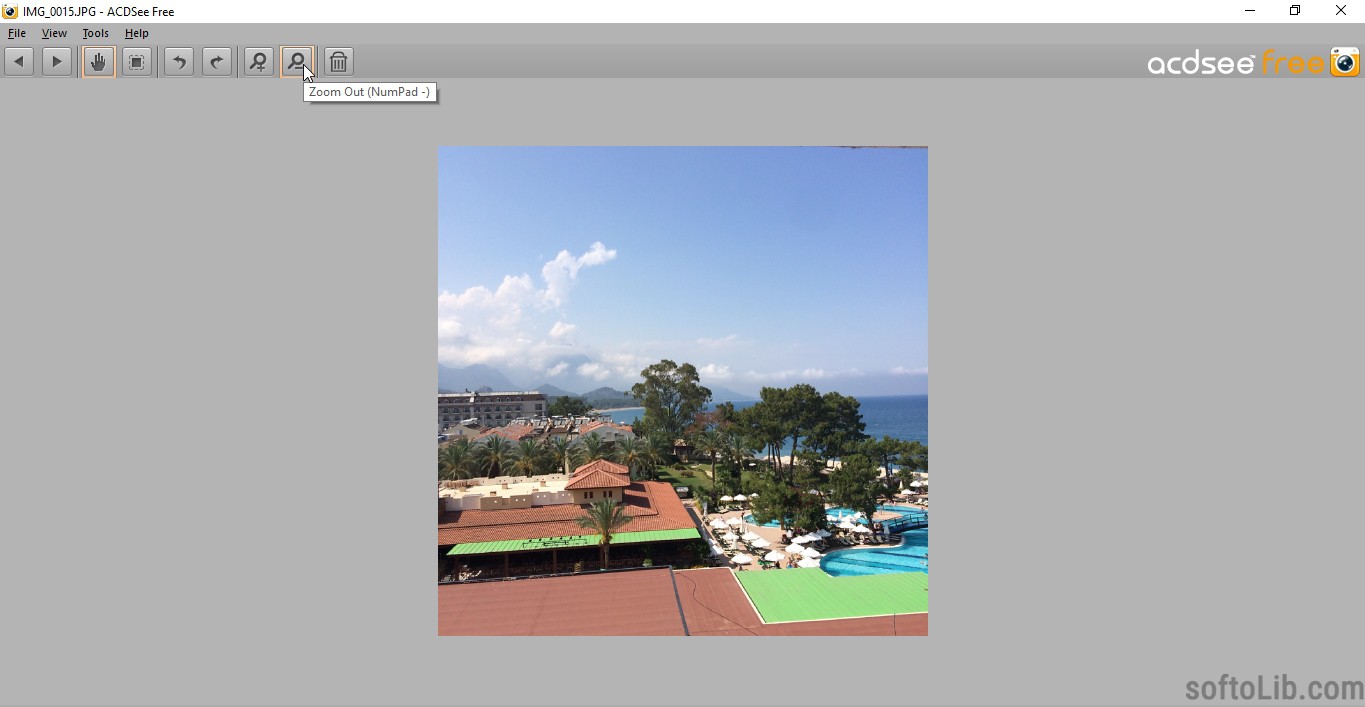Zoom in on the image
The width and height of the screenshot is (1365, 707).
click(x=259, y=62)
